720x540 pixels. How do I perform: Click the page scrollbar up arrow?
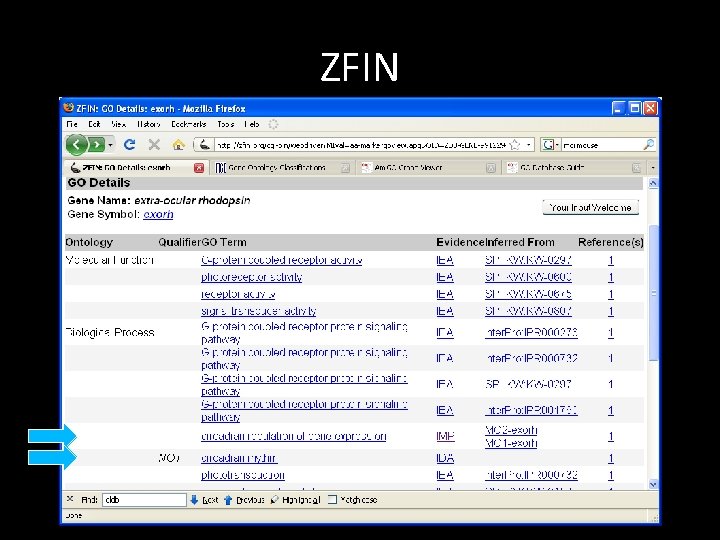point(652,183)
